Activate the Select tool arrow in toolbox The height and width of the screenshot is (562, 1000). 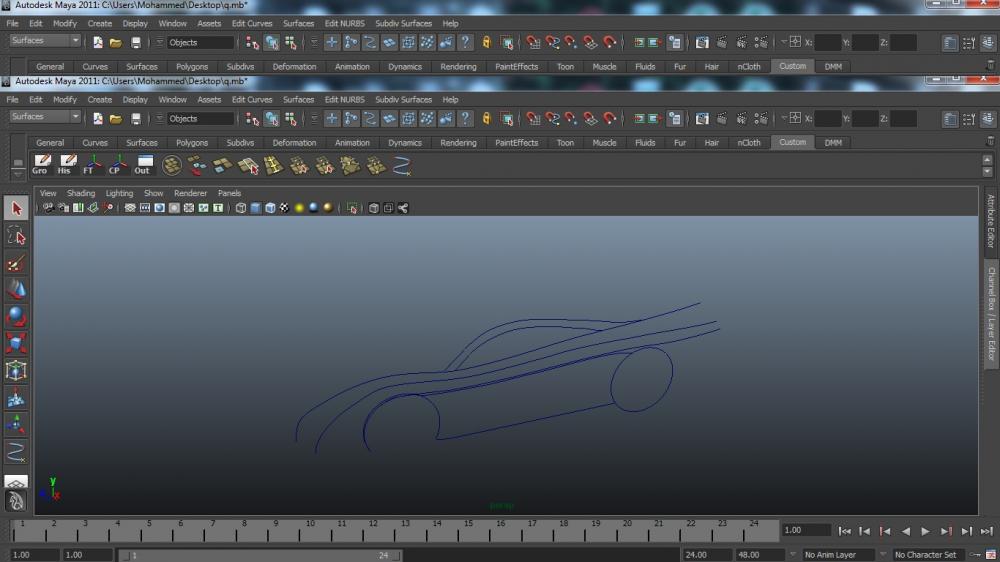(16, 208)
